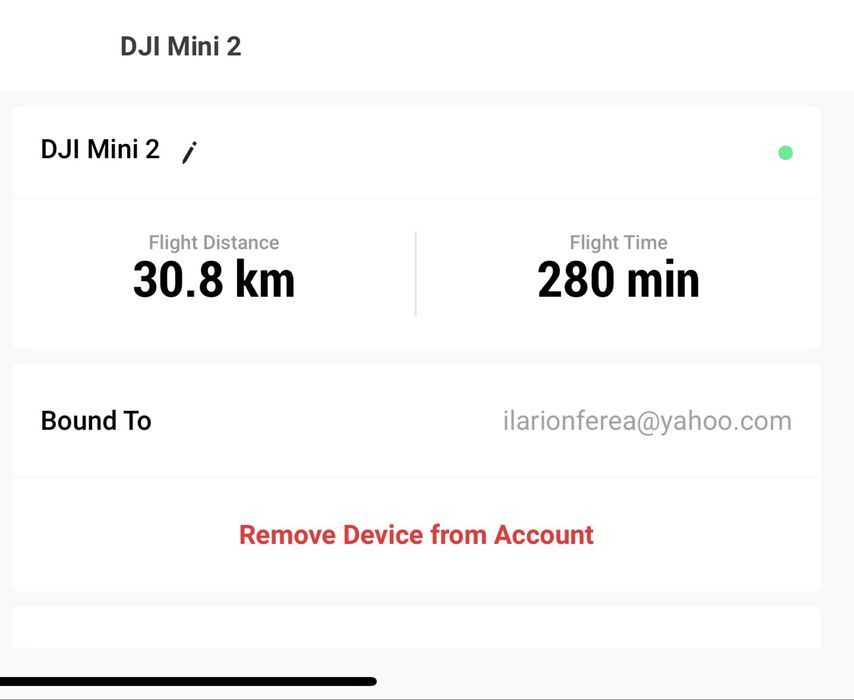Image resolution: width=854 pixels, height=700 pixels.
Task: Tap the pencil edit icon beside device name
Action: [189, 152]
